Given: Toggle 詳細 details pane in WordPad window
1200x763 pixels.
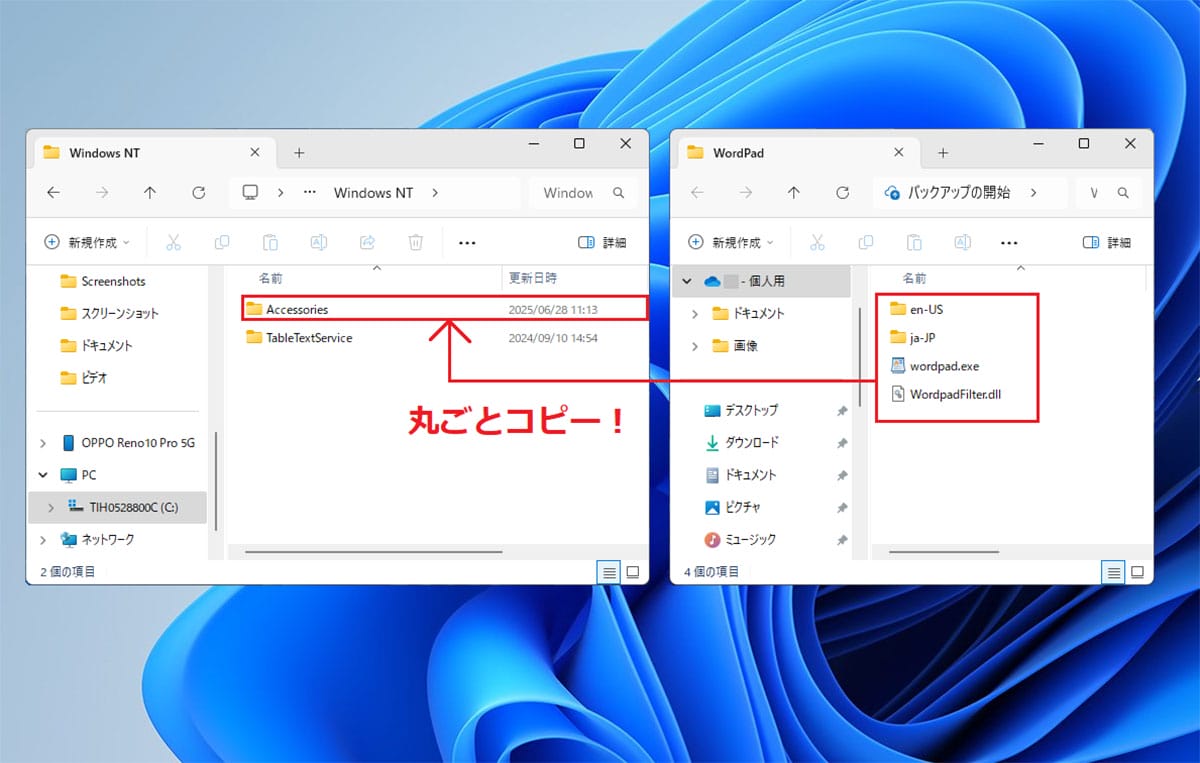Looking at the screenshot, I should (1107, 242).
